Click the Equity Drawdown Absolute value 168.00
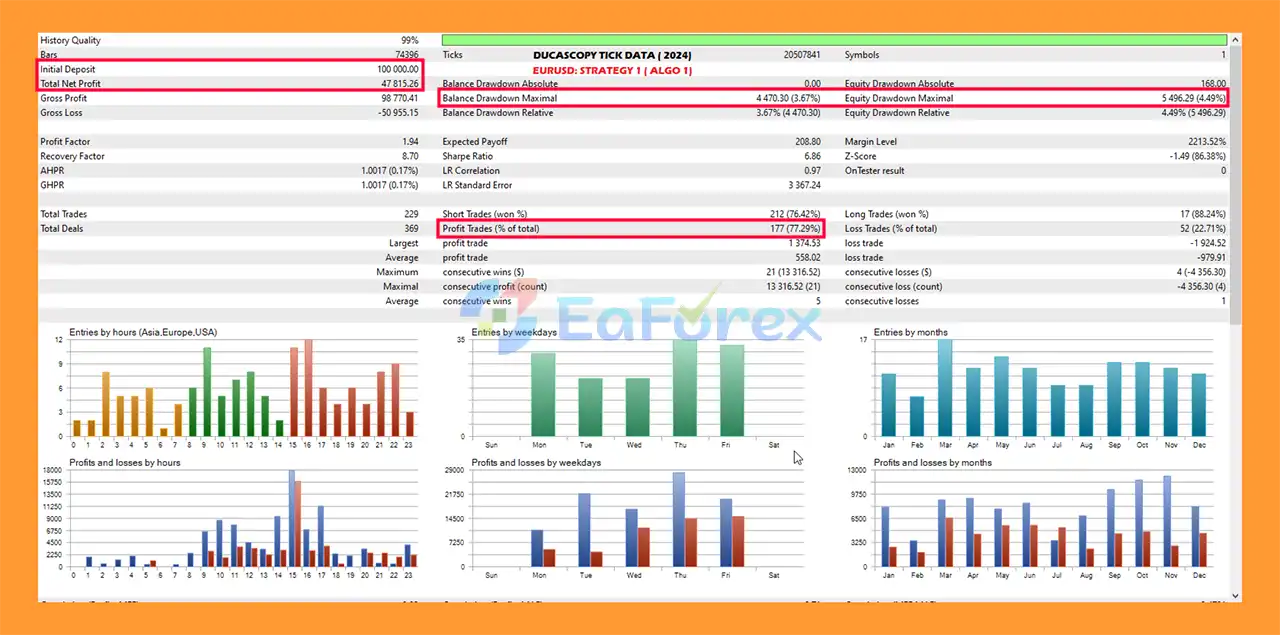The width and height of the screenshot is (1280, 635). [1213, 84]
